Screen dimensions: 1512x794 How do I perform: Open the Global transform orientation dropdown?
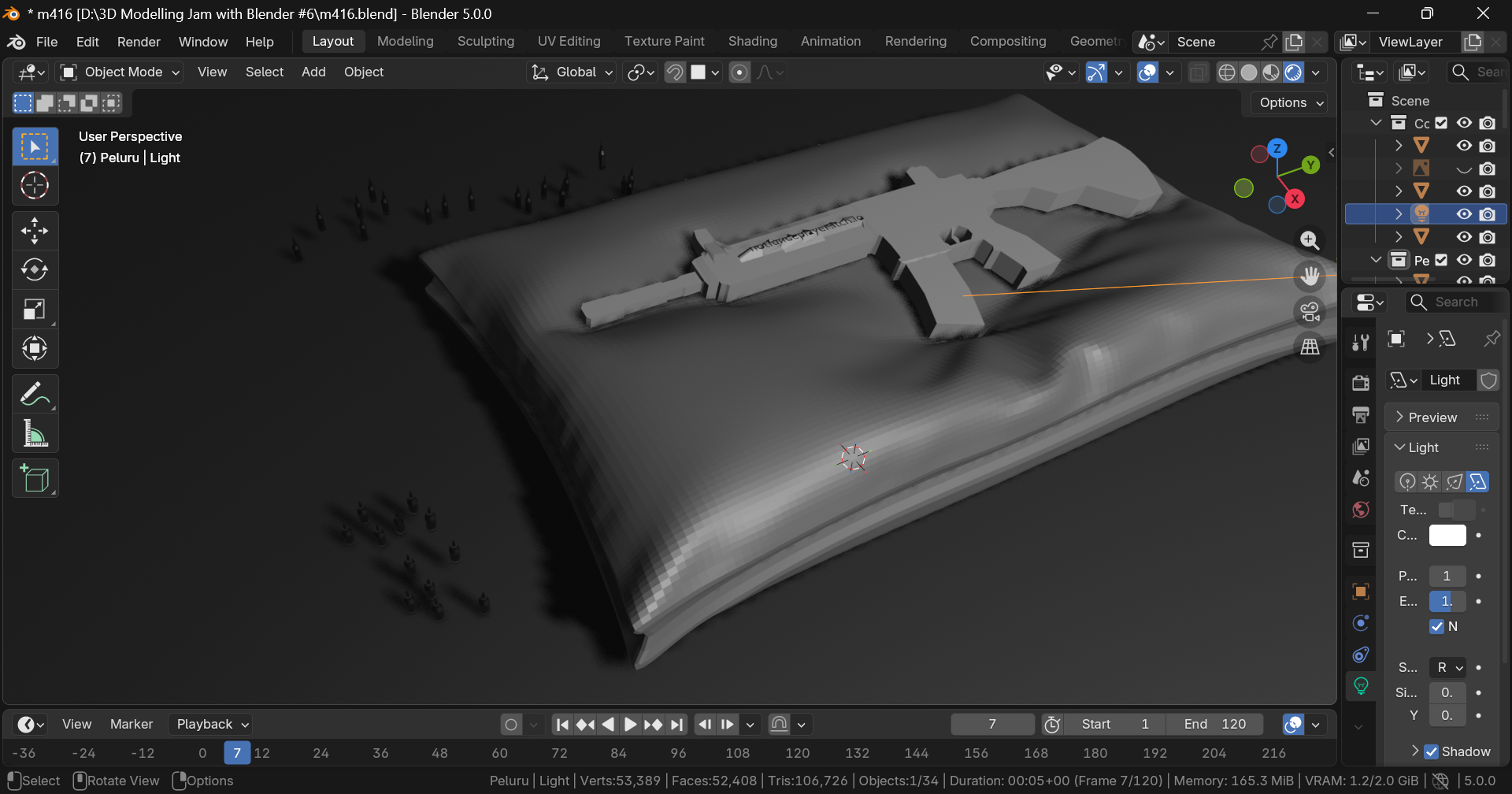pyautogui.click(x=572, y=72)
